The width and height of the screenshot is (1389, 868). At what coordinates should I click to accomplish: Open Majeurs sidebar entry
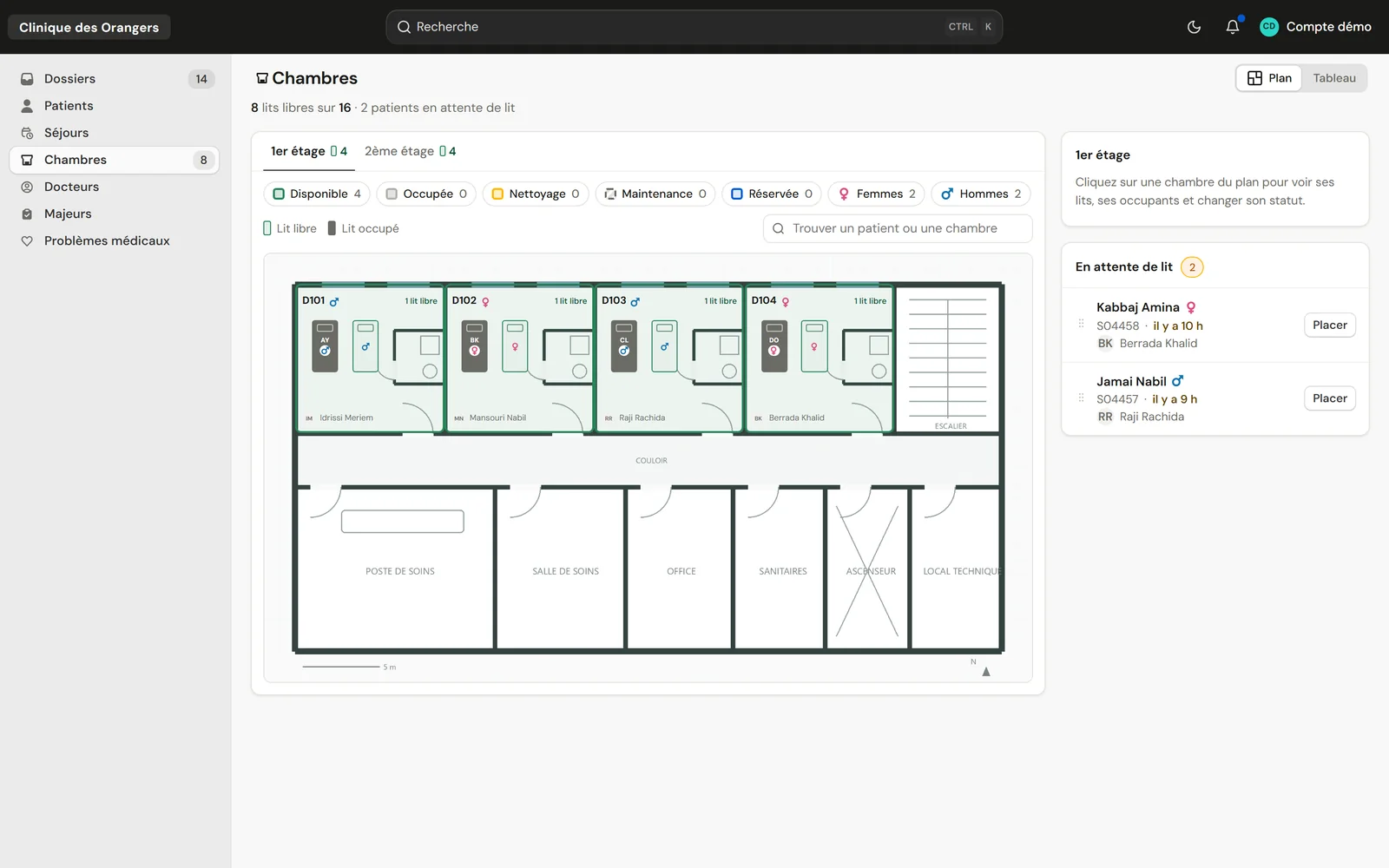[x=115, y=214]
